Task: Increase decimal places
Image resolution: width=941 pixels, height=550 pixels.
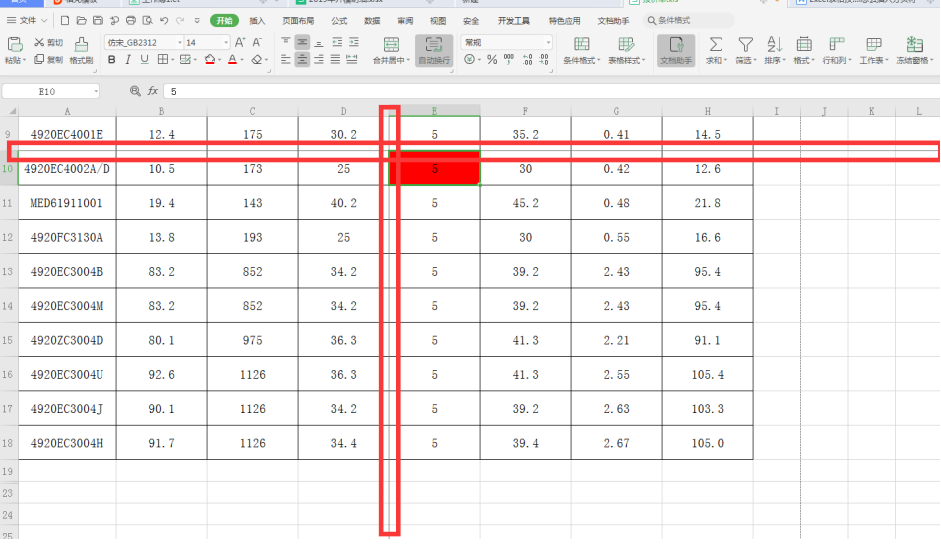Action: pos(527,59)
